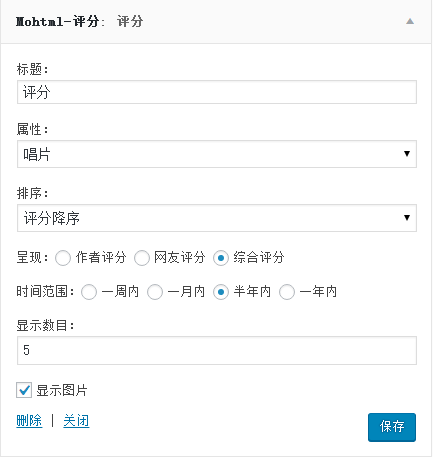Viewport: 433px width, 457px height.
Task: Click the 显示数目 number field
Action: [217, 350]
